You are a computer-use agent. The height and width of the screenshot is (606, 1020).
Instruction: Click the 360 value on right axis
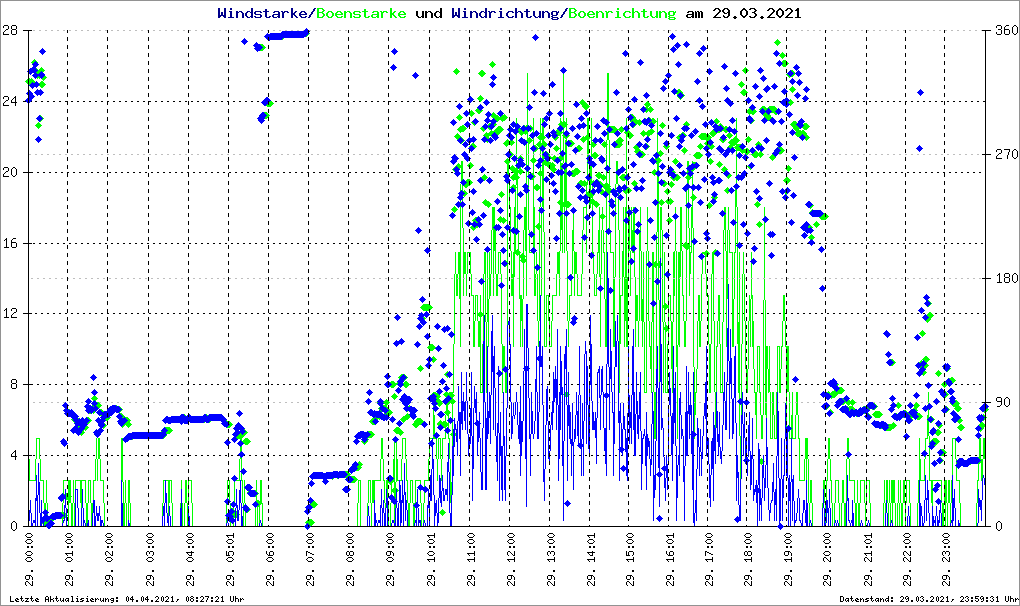click(1005, 31)
